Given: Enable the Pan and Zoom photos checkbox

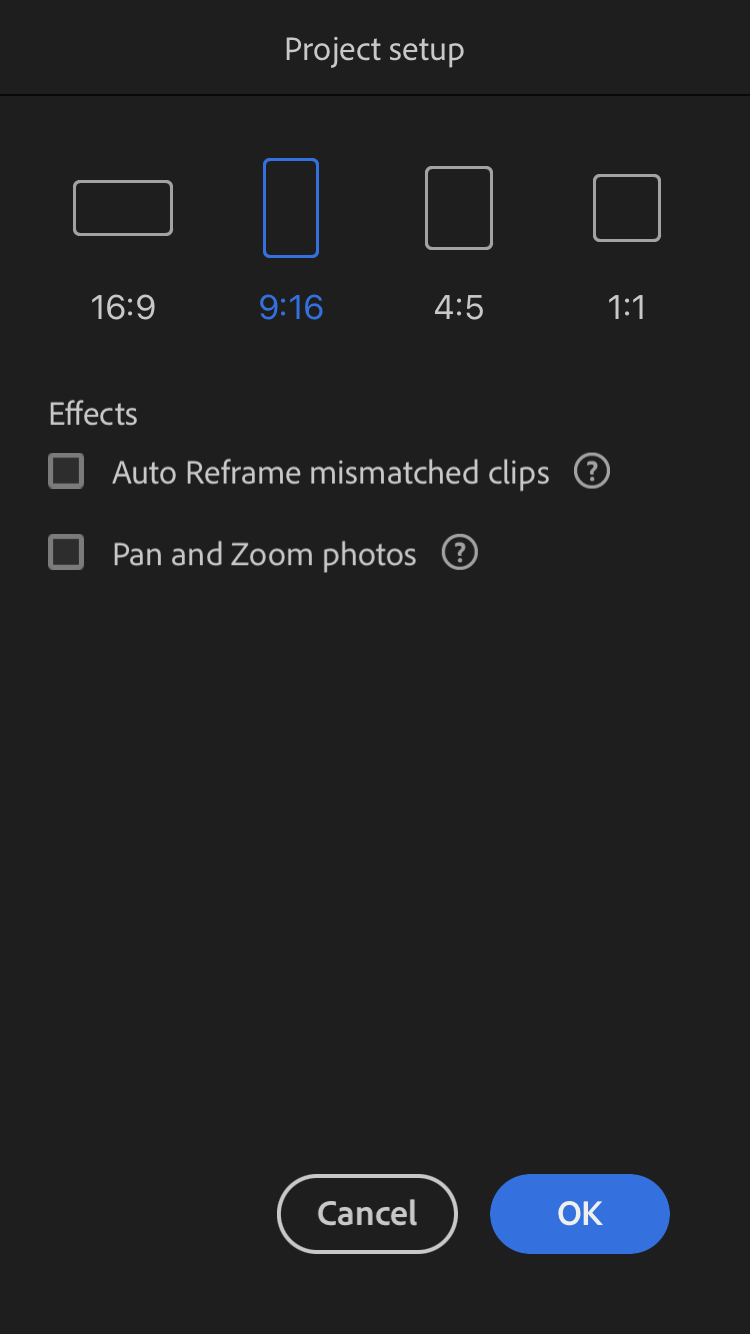Looking at the screenshot, I should coord(67,553).
